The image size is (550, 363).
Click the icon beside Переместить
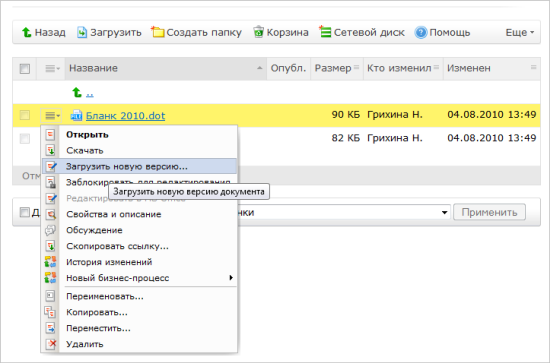(x=50, y=328)
